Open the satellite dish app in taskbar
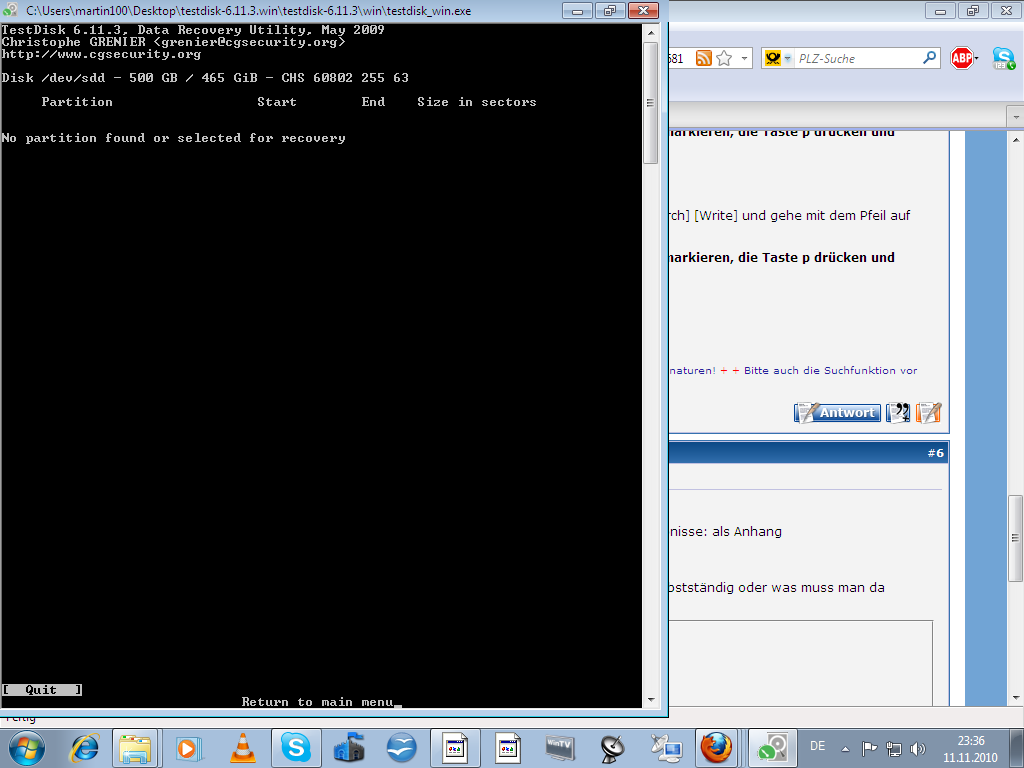1024x768 pixels. [x=613, y=748]
